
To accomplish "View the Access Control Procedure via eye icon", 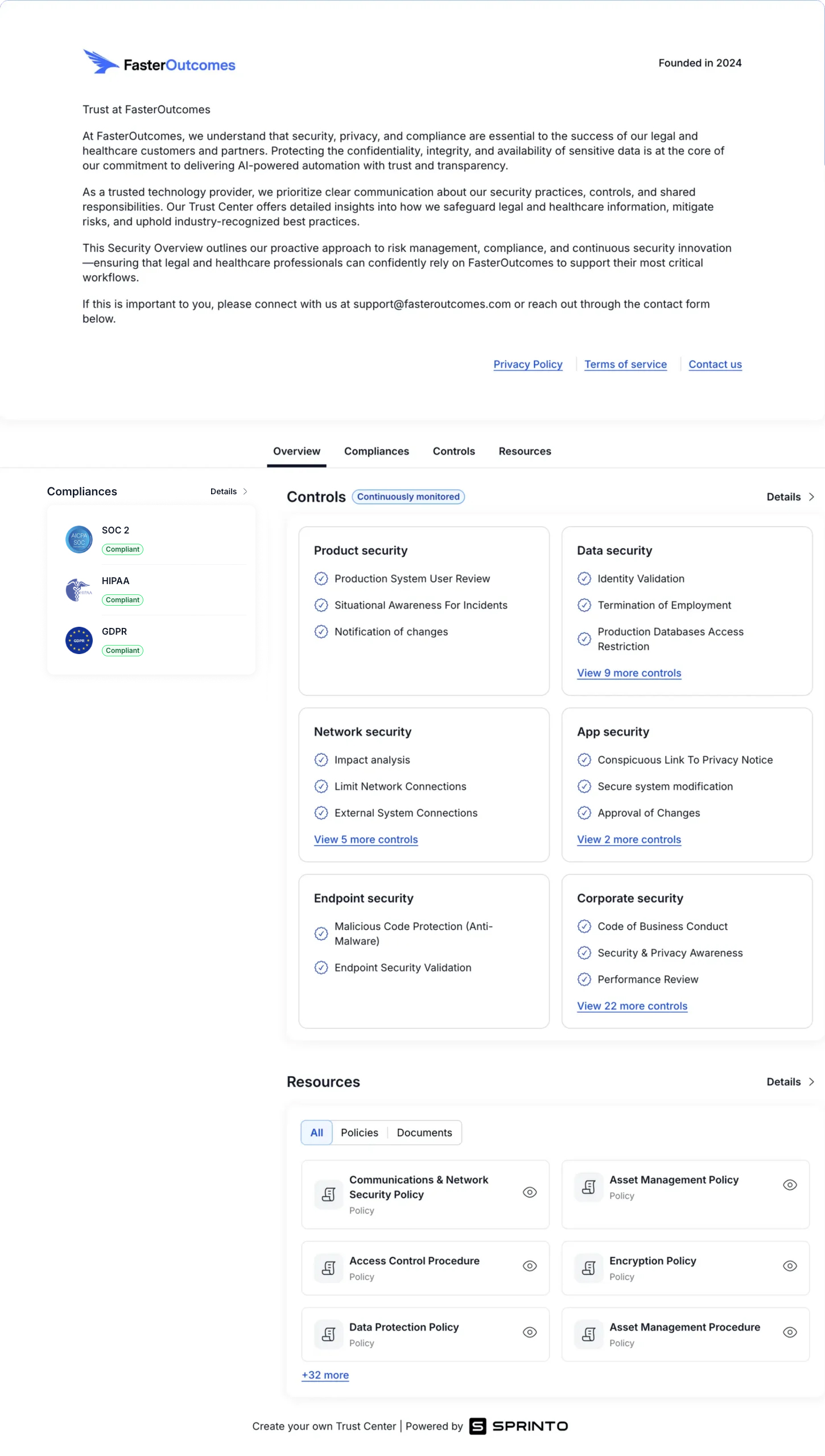I will pos(529,1265).
